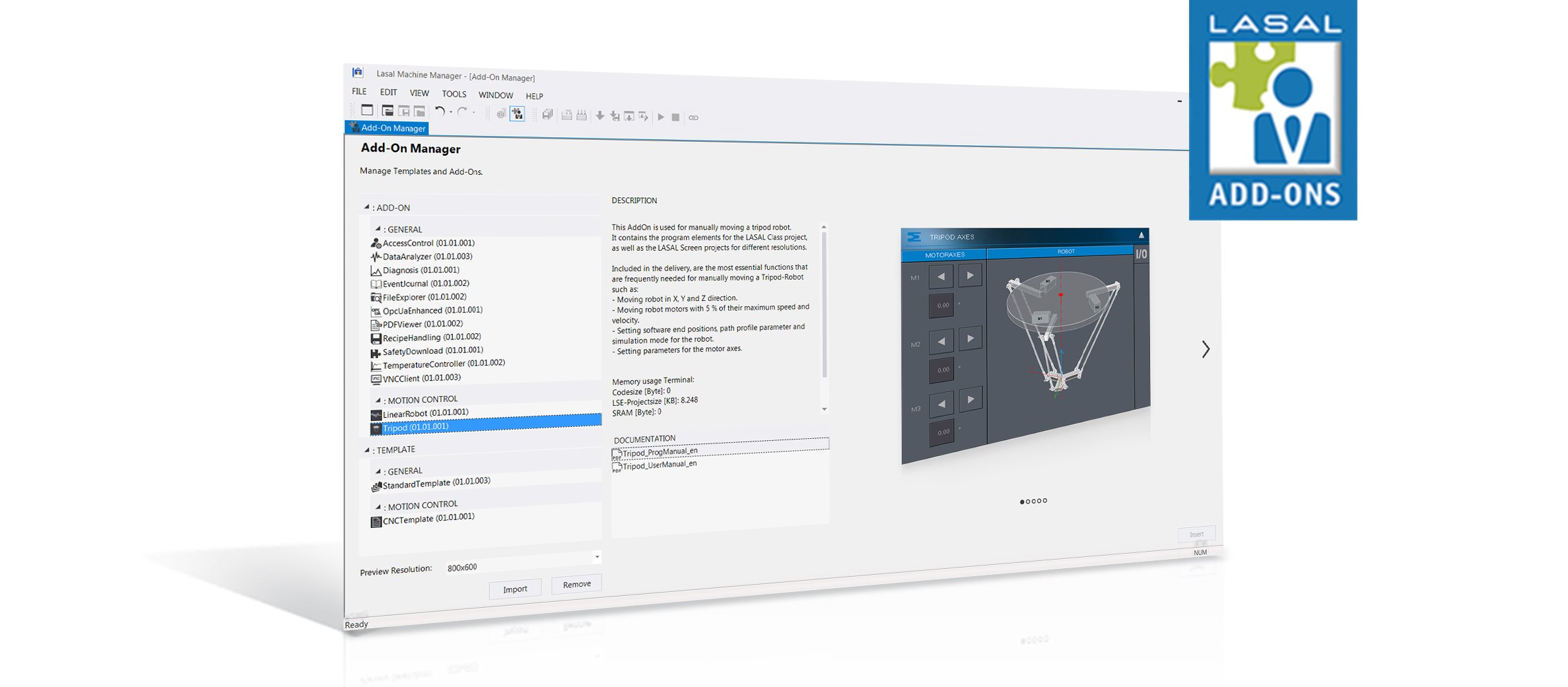Collapse the MOTION CONTROL group under TEMPLATE
The width and height of the screenshot is (1568, 687).
(x=378, y=507)
